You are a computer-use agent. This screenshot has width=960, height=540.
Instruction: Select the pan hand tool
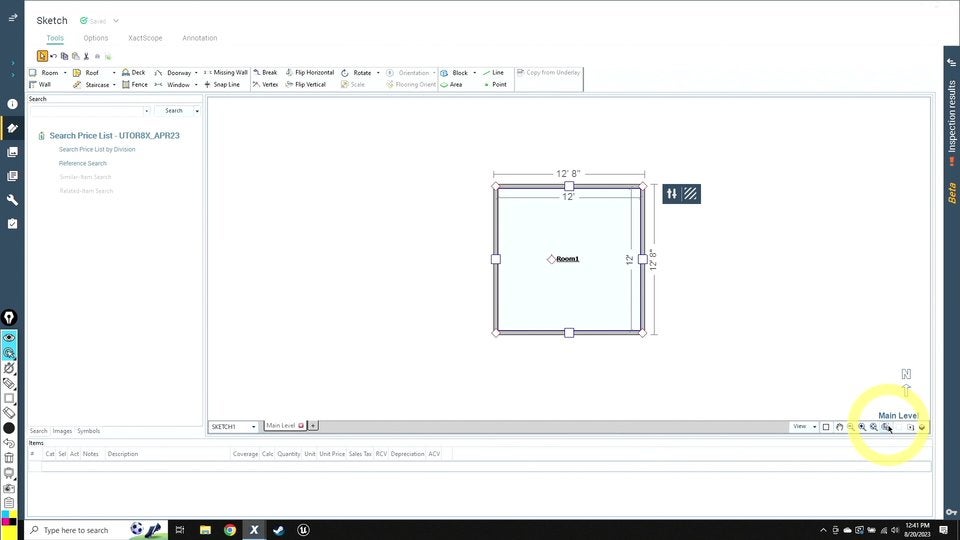[839, 427]
